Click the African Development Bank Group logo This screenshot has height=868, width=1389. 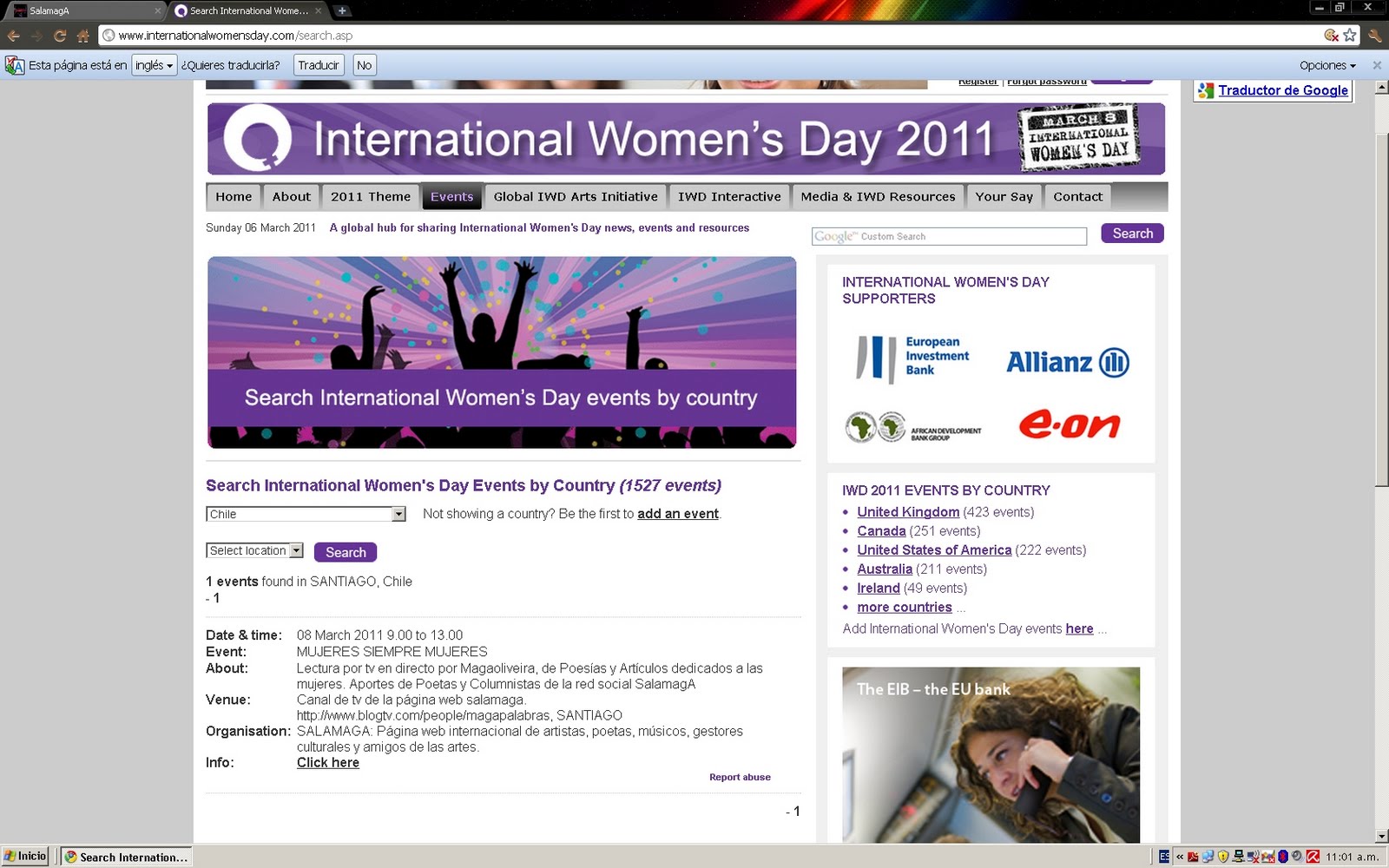point(913,427)
